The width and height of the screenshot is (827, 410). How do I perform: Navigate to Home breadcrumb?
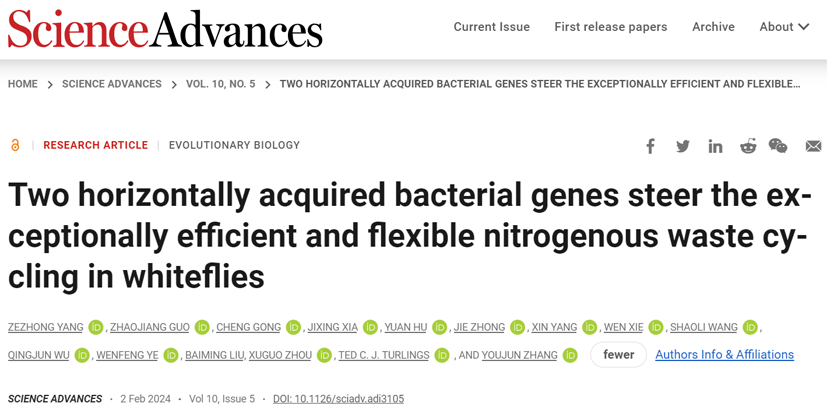pyautogui.click(x=23, y=84)
